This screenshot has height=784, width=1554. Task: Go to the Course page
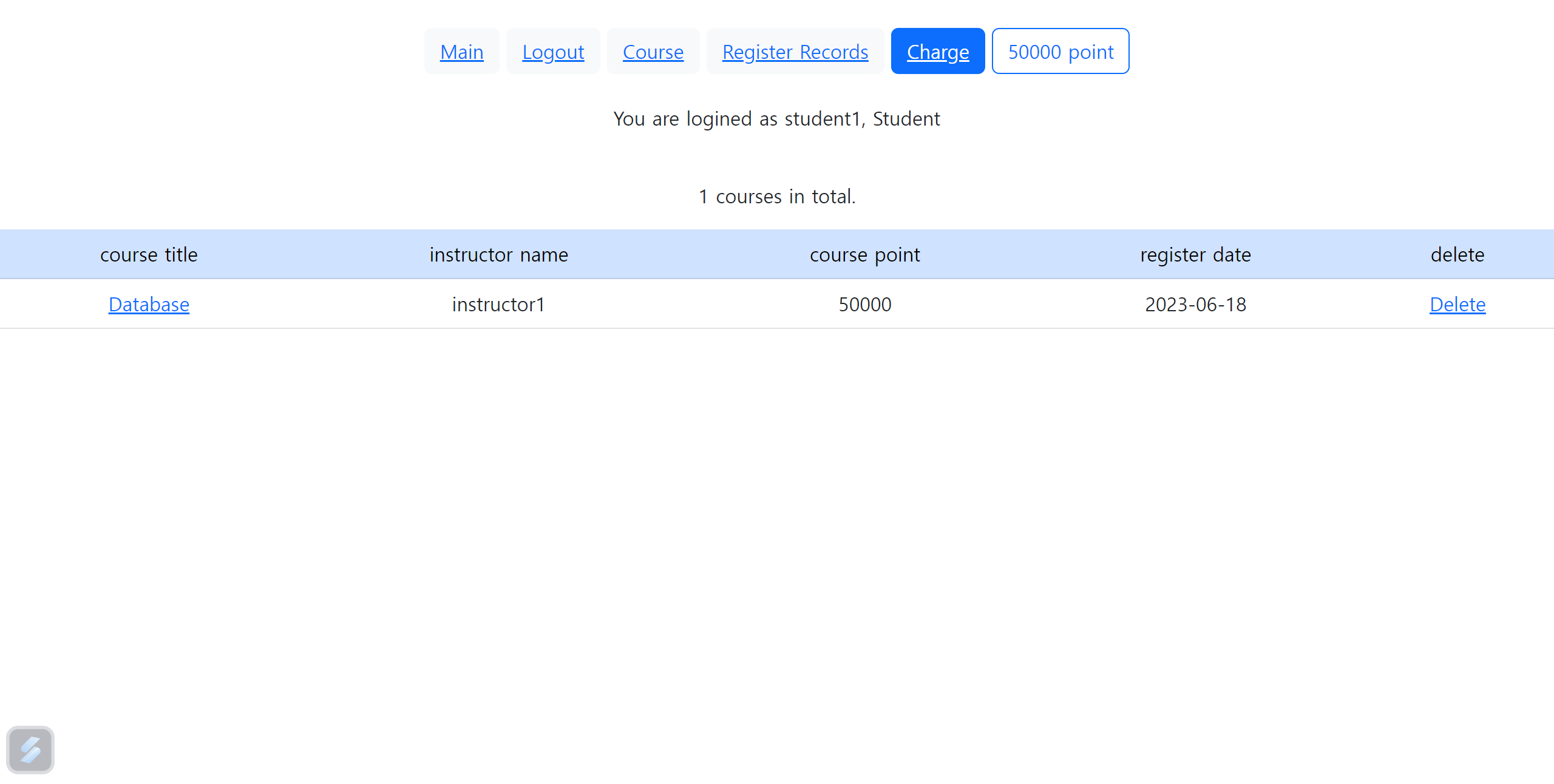[653, 52]
